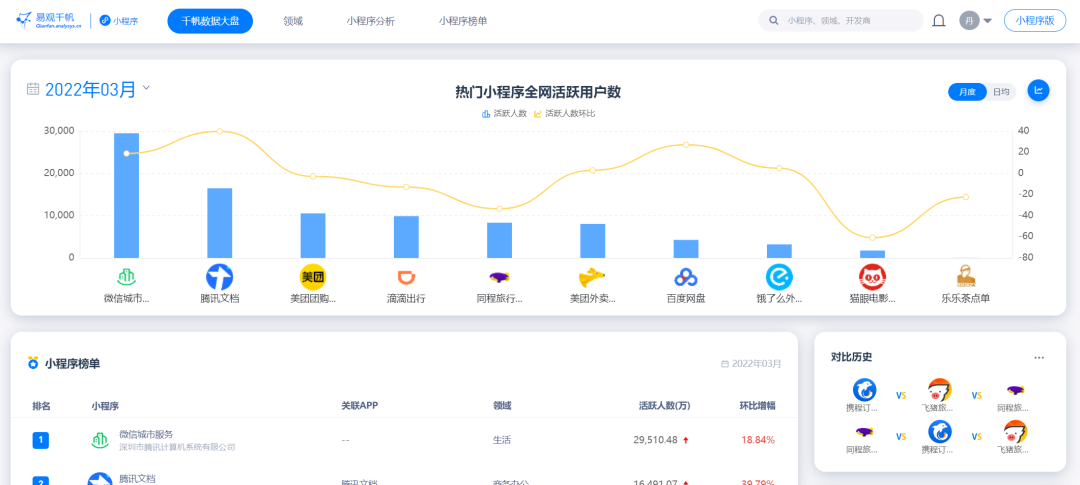
Task: Click 猫眼电影 lowest point on yellow line
Action: pos(872,238)
